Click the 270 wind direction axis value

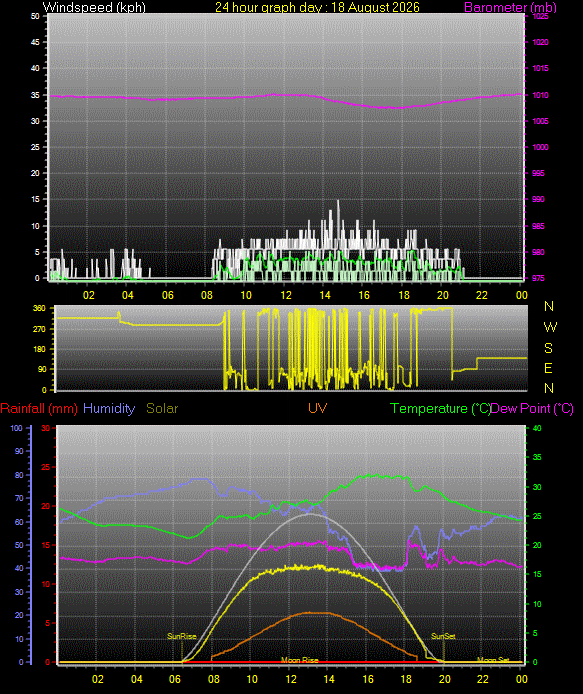tap(39, 329)
